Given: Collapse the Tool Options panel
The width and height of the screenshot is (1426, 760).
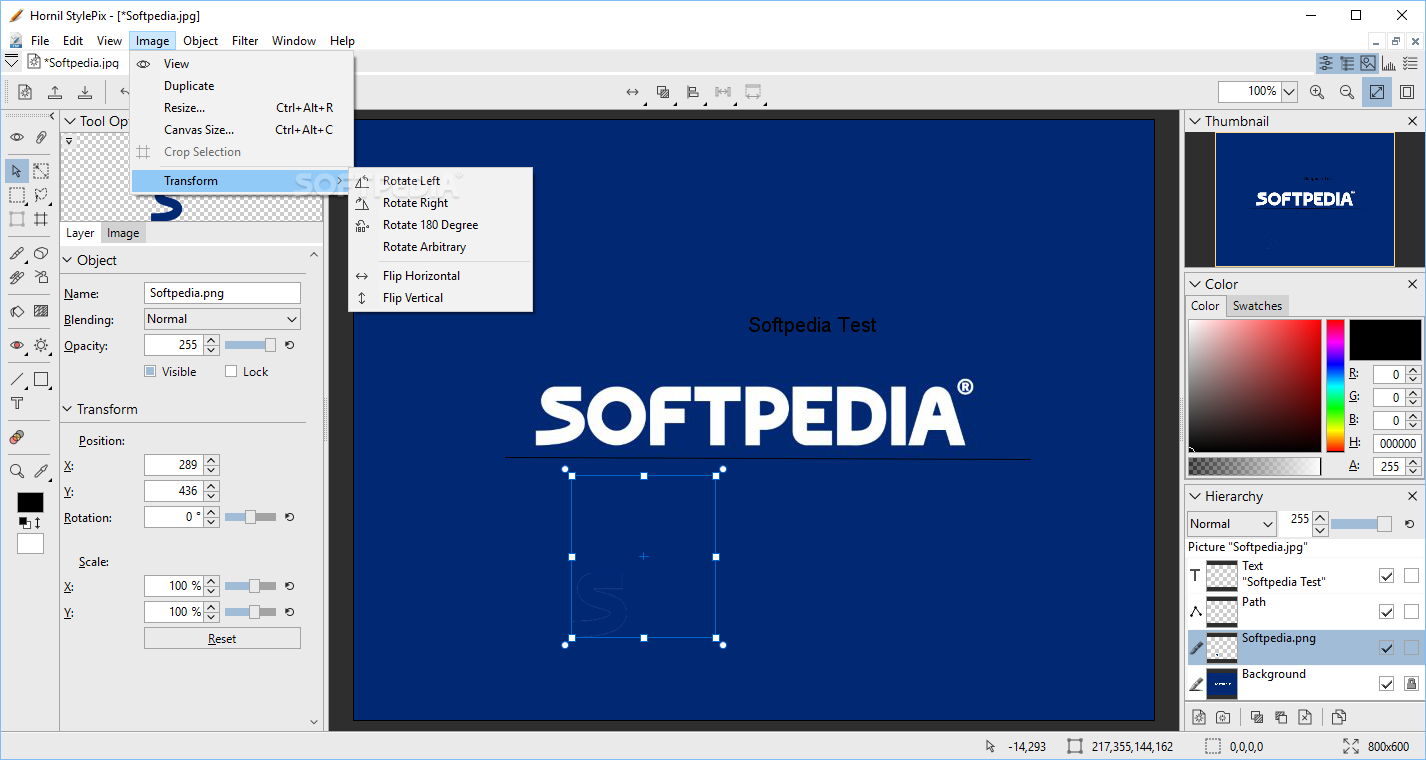Looking at the screenshot, I should point(69,121).
